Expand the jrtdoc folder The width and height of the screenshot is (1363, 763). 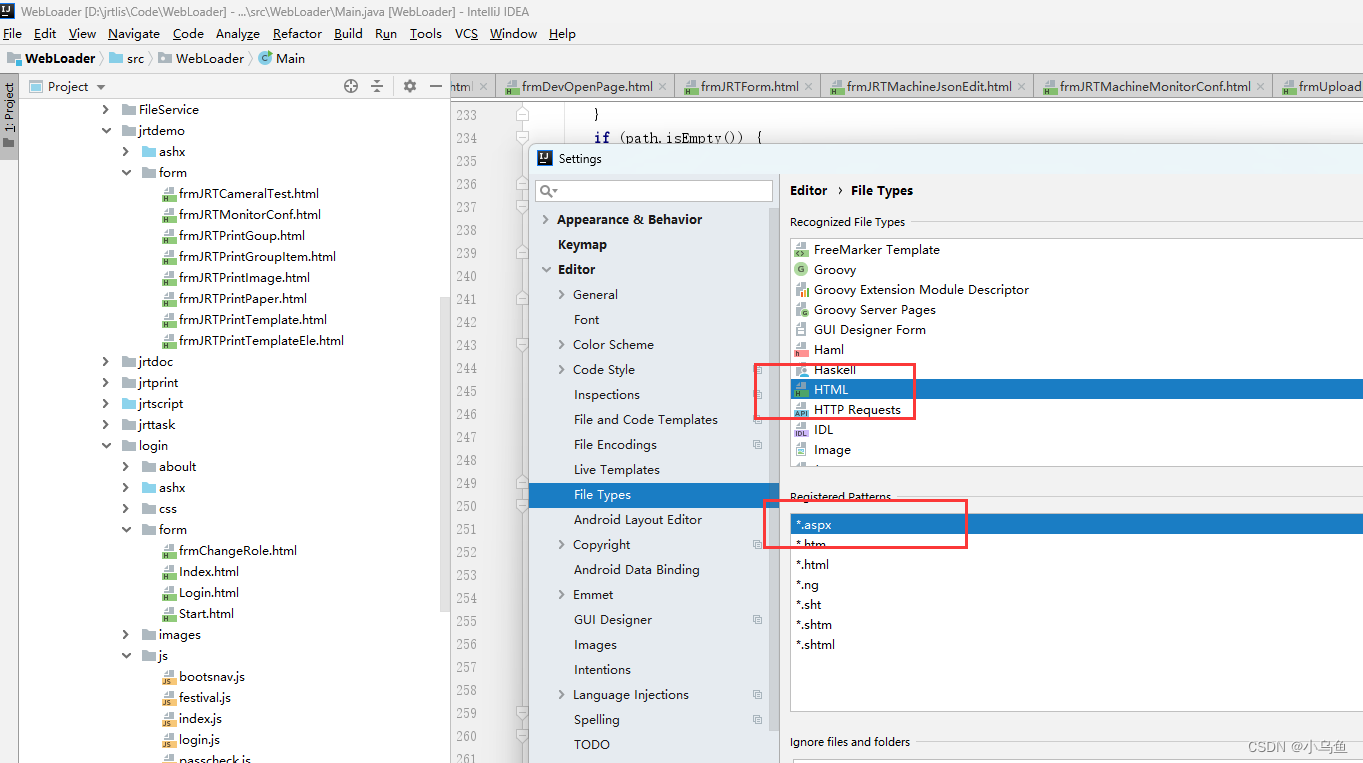[x=107, y=362]
